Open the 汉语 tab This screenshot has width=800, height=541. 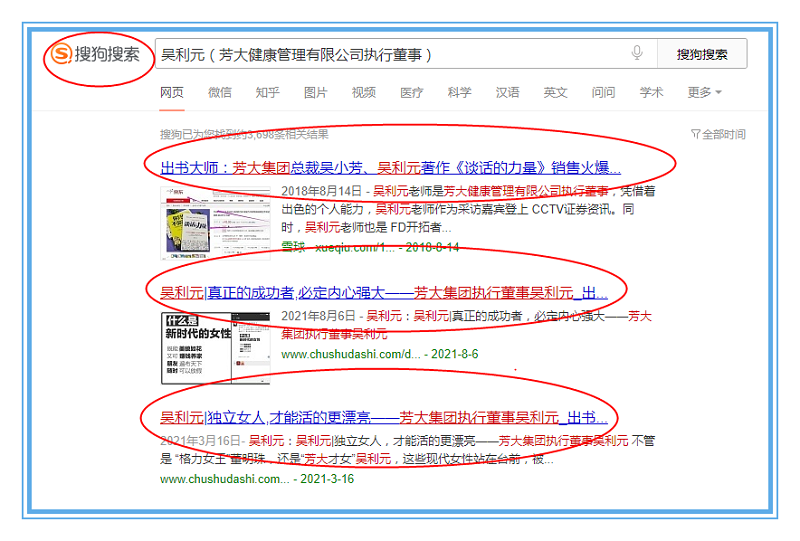pos(507,93)
